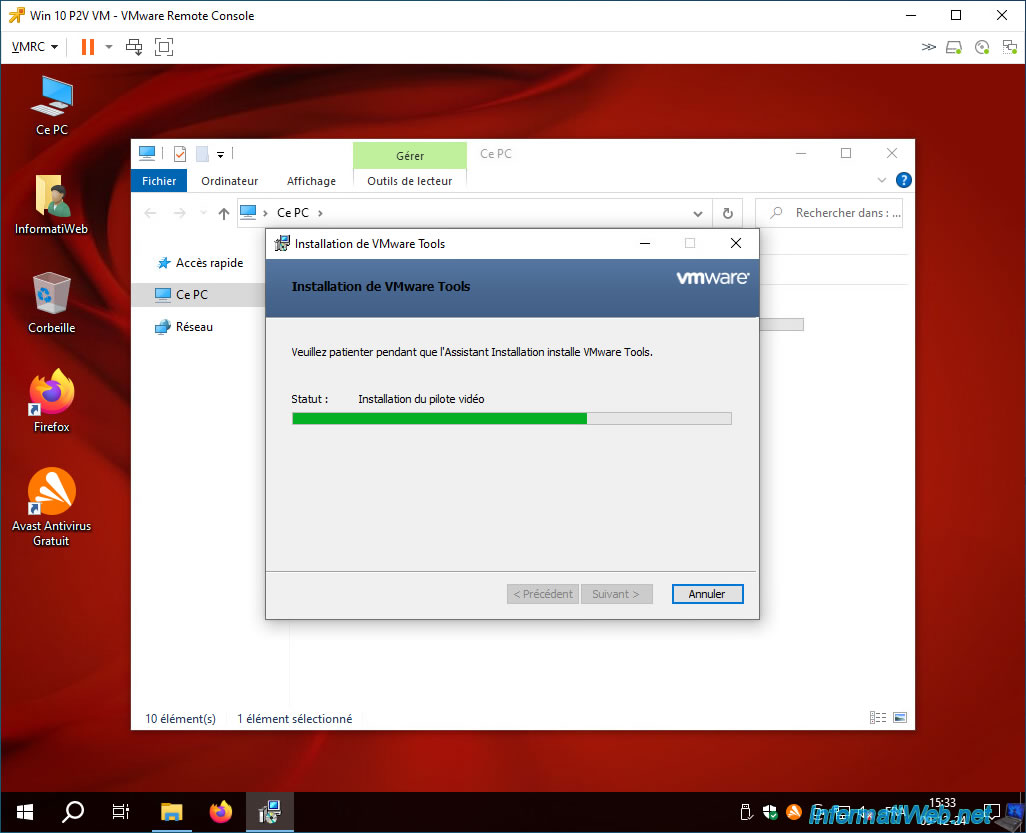Click the Send Ctrl+Alt+Del toolbar icon
This screenshot has width=1026, height=833.
click(x=133, y=47)
